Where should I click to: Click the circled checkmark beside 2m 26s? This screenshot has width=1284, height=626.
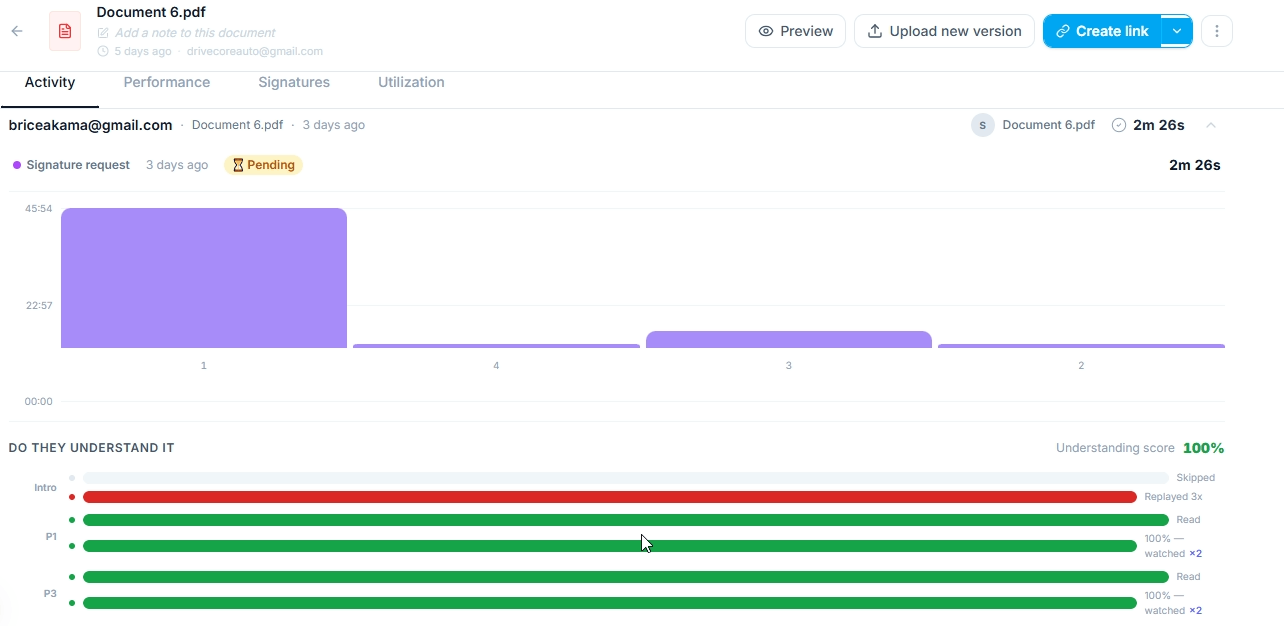[x=1117, y=125]
